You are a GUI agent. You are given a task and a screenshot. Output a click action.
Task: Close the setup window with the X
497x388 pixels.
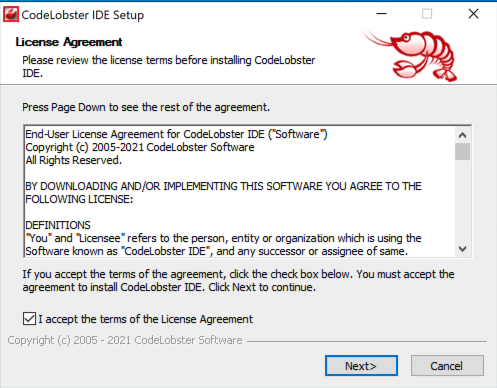coord(473,14)
